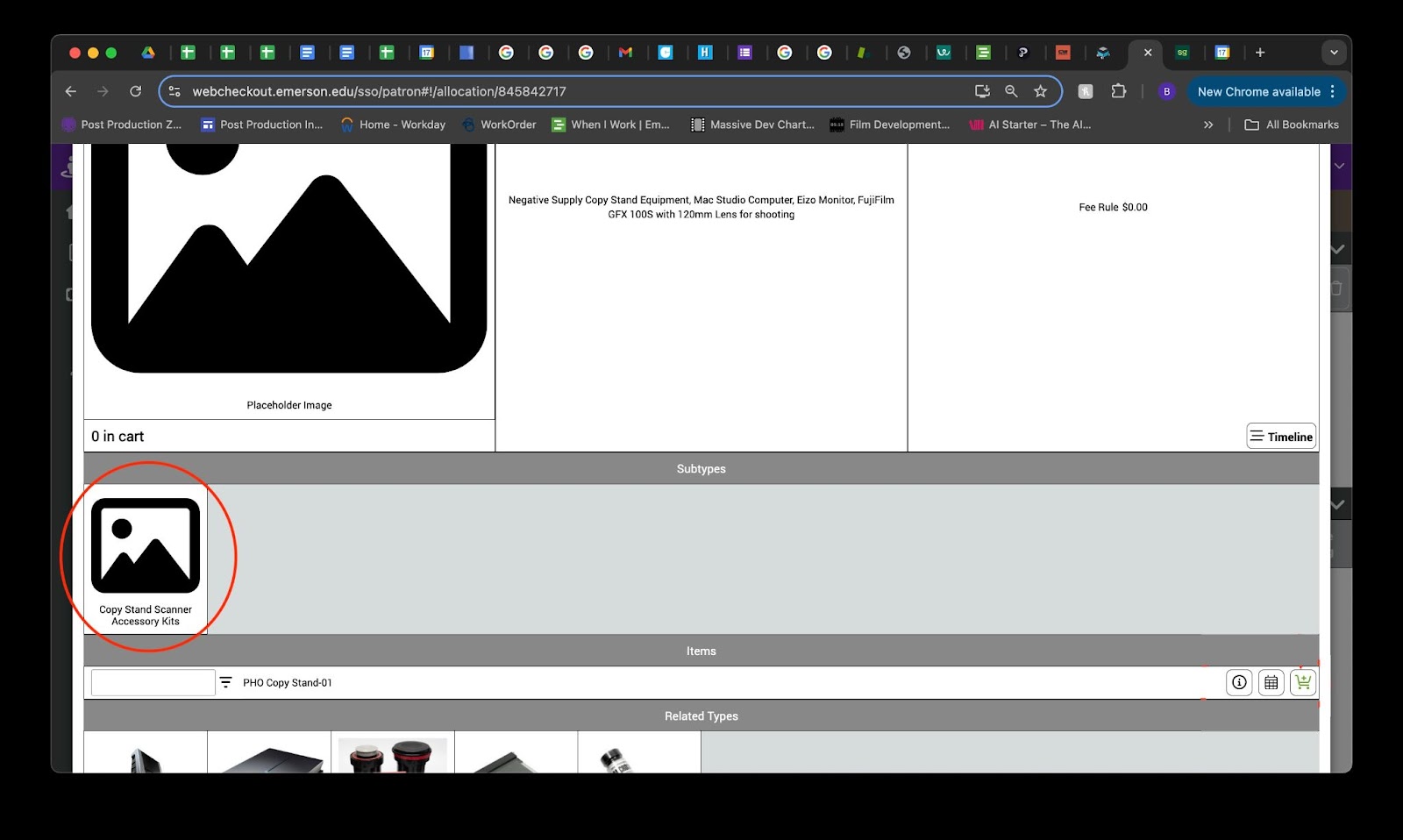Click New Chrome available update button
This screenshot has width=1403, height=840.
(x=1259, y=91)
